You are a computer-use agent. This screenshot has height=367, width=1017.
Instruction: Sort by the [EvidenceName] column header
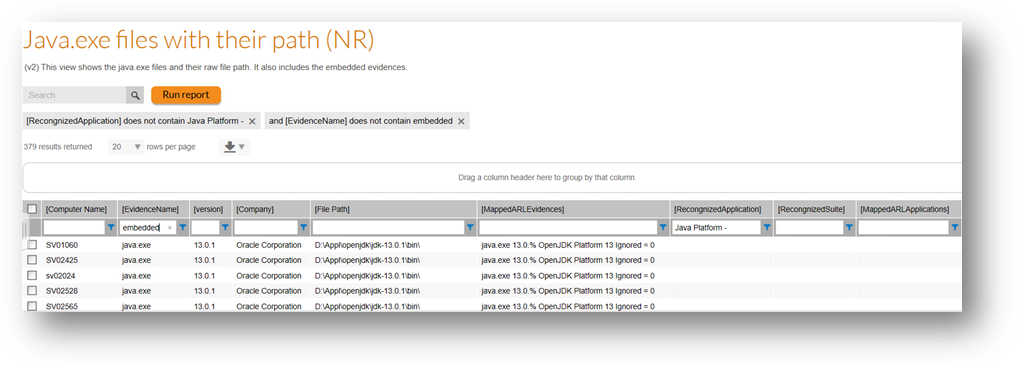click(150, 209)
